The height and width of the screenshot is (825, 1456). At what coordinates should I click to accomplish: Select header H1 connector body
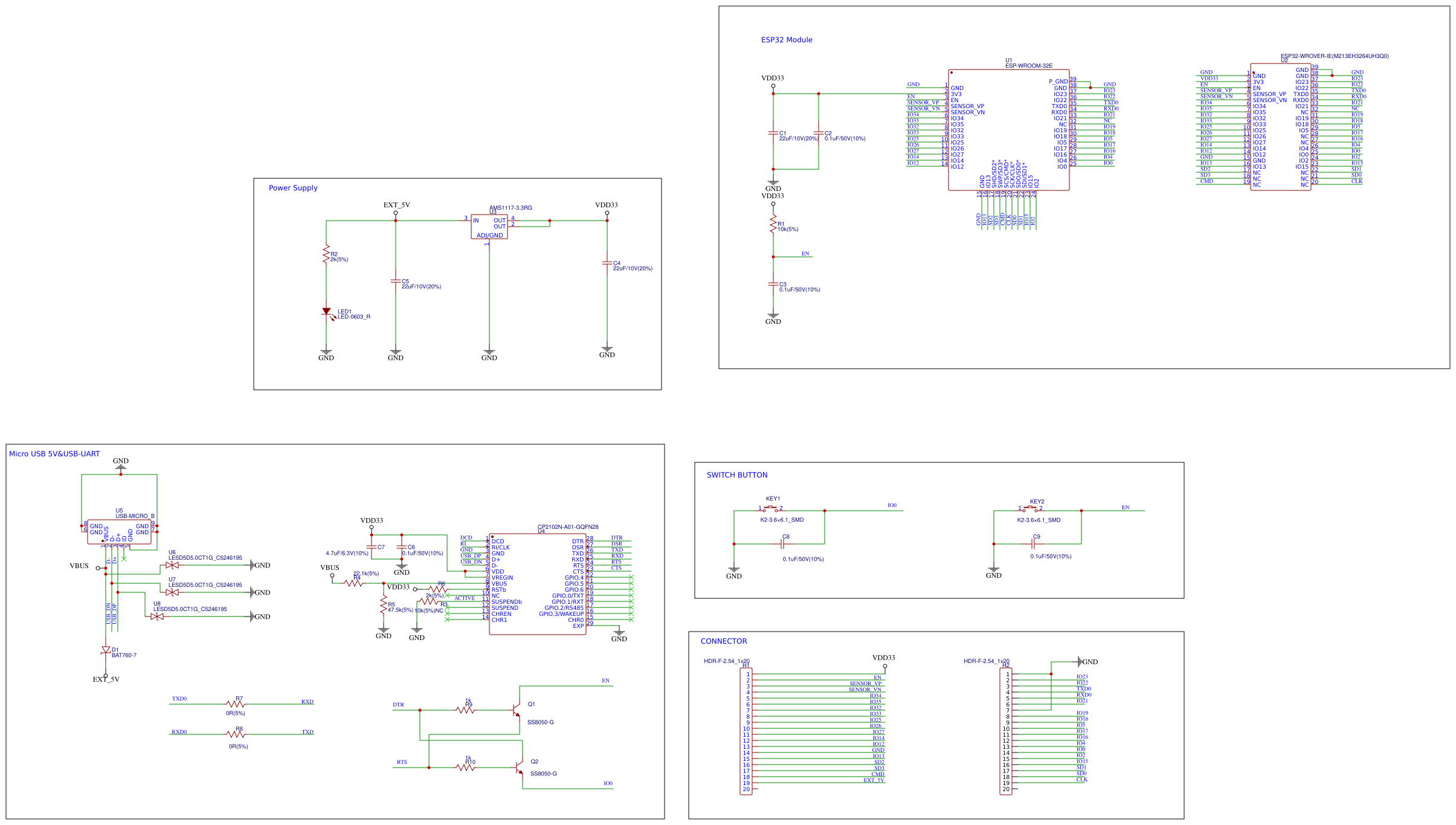click(746, 731)
